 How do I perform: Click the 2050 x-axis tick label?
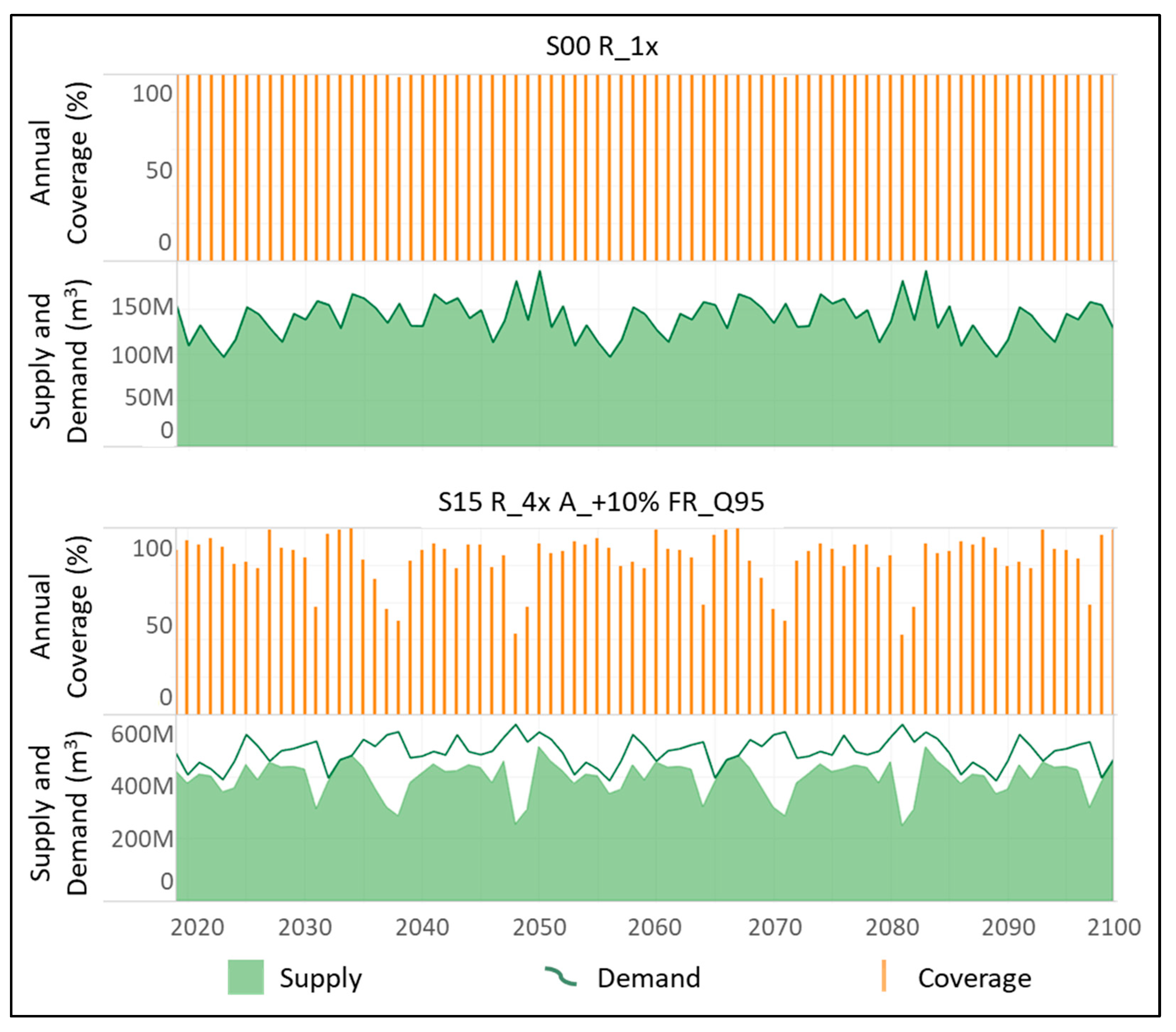click(540, 927)
